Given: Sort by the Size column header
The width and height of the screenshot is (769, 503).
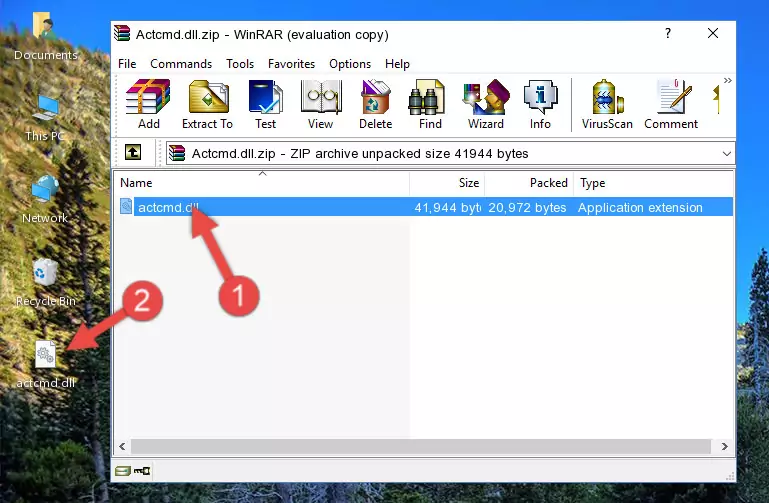Looking at the screenshot, I should coord(447,183).
